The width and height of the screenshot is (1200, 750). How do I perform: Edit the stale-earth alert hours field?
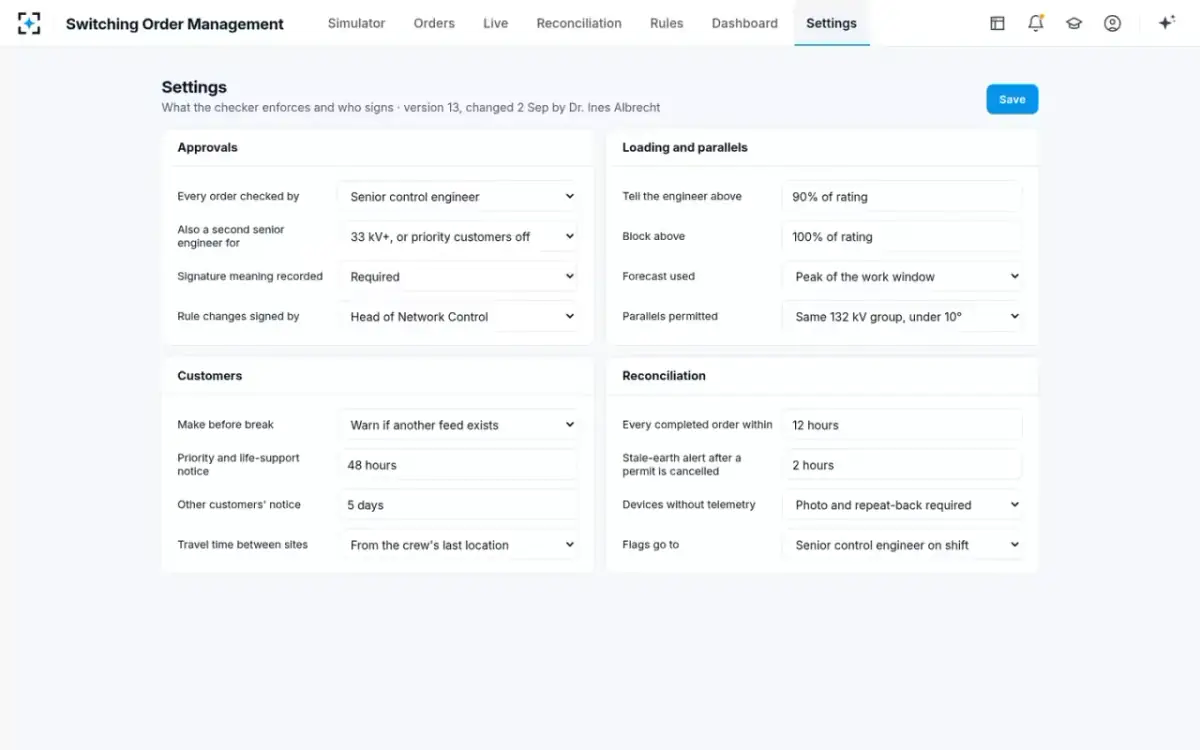(903, 465)
